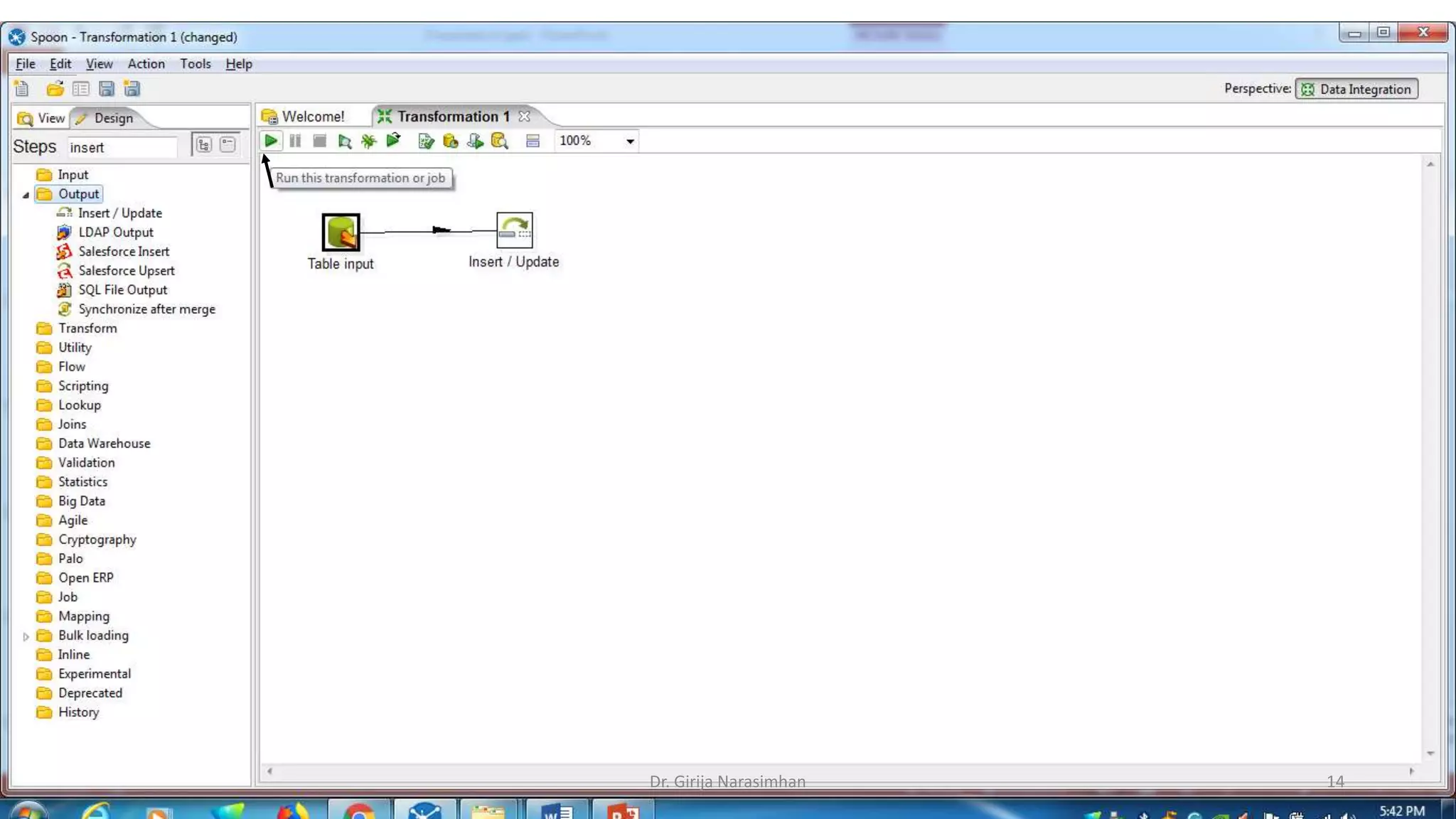Open file using the folder toolbar icon
1456x819 pixels.
click(x=55, y=89)
